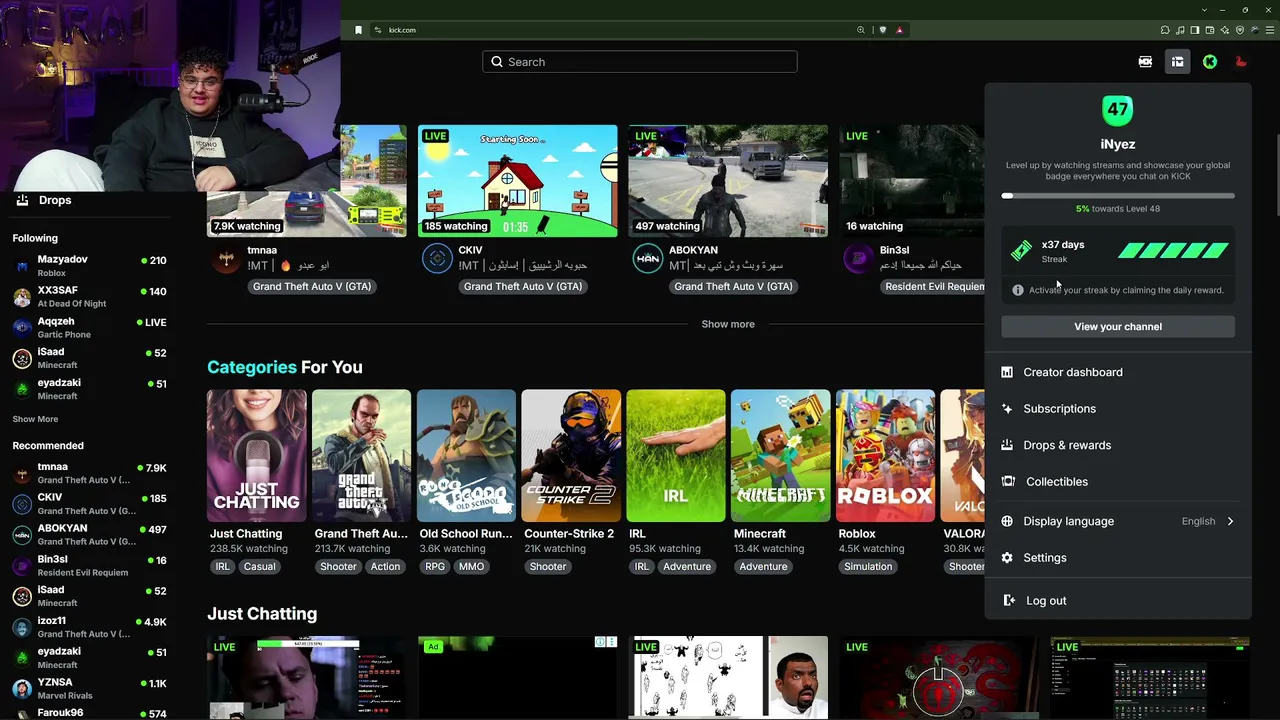Click the level progress bar
Viewport: 1280px width, 720px height.
[x=1118, y=196]
